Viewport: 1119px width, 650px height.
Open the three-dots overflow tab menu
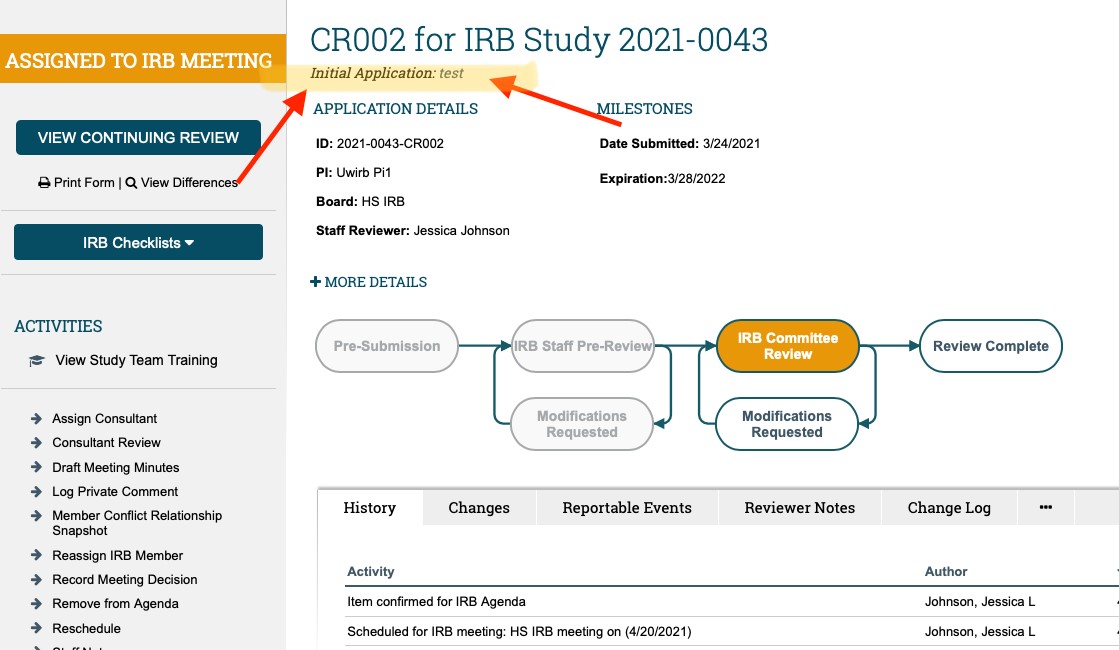[x=1045, y=507]
